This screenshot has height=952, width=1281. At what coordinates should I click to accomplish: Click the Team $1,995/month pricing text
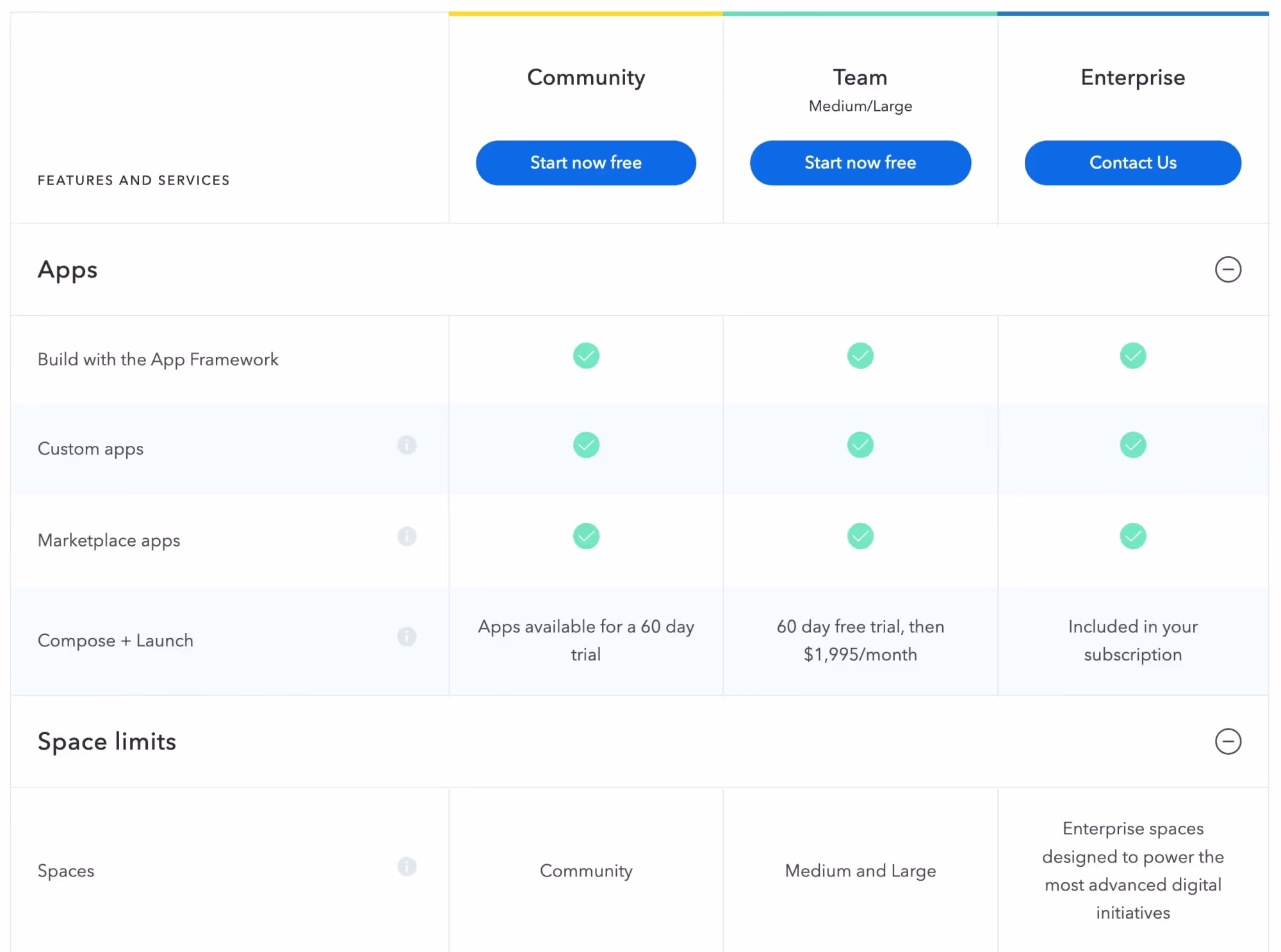[x=860, y=654]
